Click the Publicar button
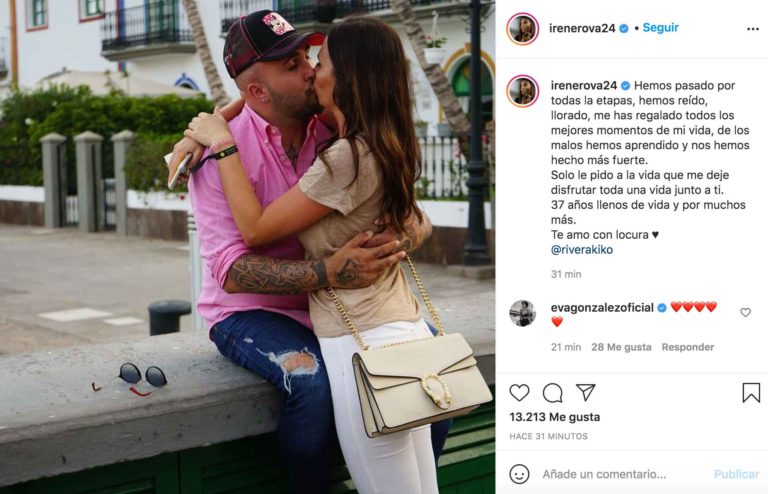 tap(736, 474)
